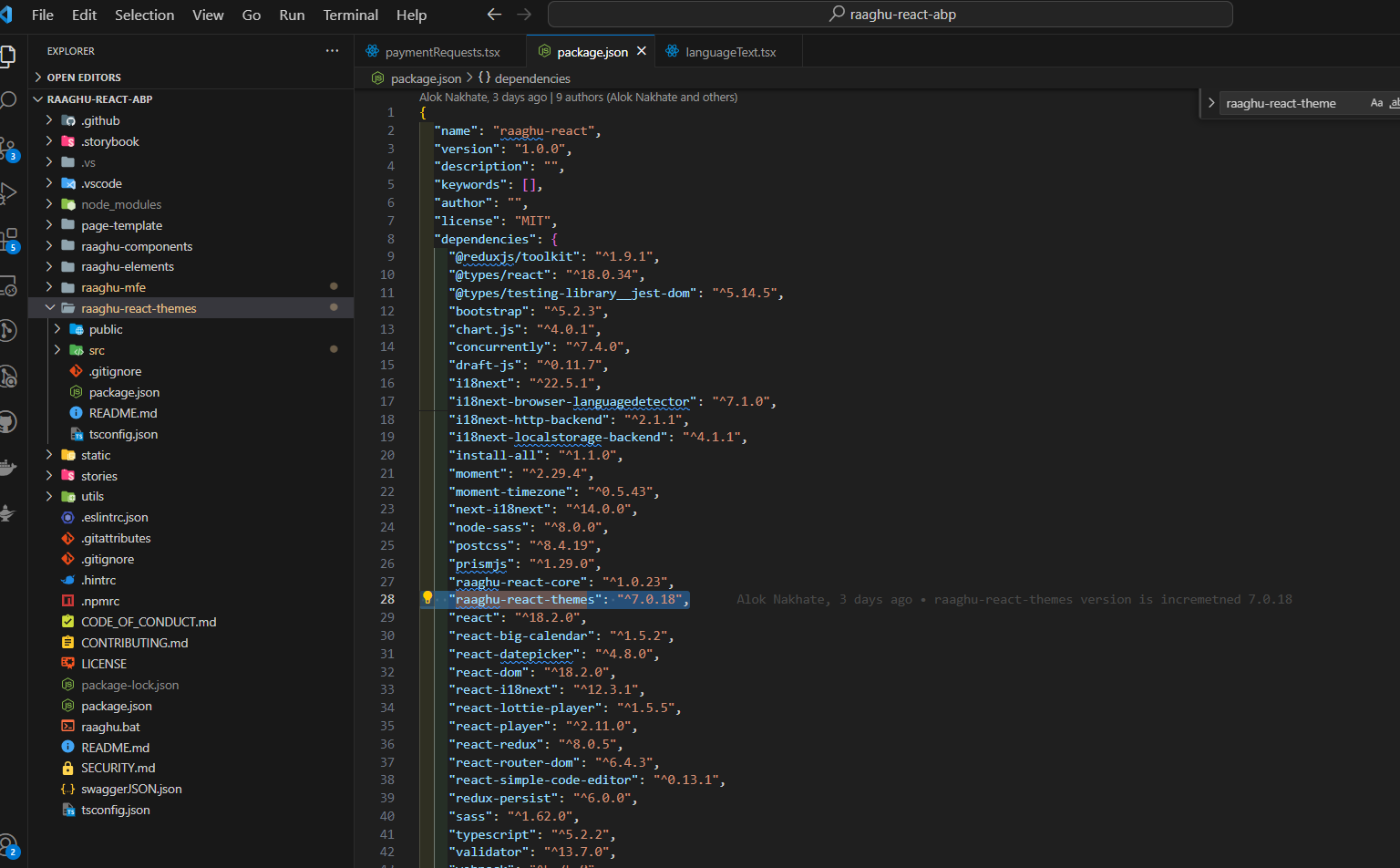Toggle Replace mode chevron in find widget
Image resolution: width=1400 pixels, height=868 pixels.
tap(1210, 103)
